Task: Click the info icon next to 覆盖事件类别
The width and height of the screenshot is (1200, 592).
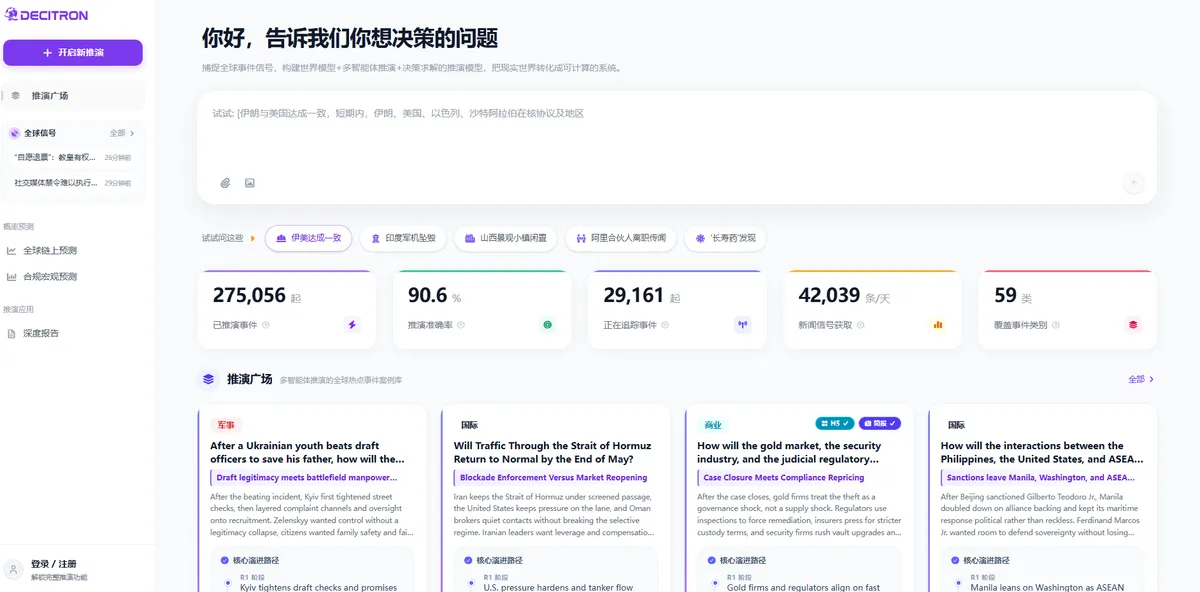Action: 1056,325
